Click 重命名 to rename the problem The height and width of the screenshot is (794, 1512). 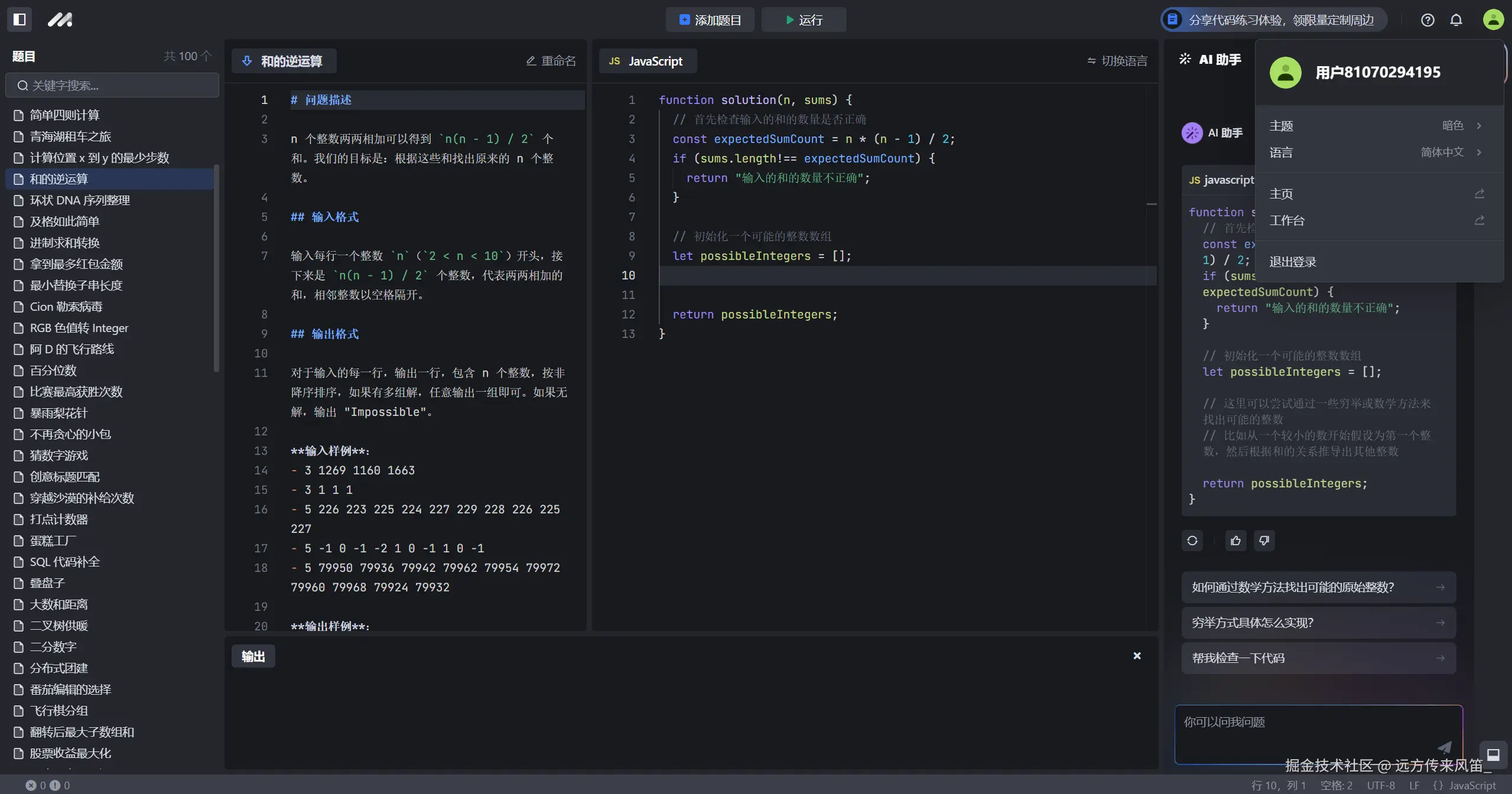point(551,61)
